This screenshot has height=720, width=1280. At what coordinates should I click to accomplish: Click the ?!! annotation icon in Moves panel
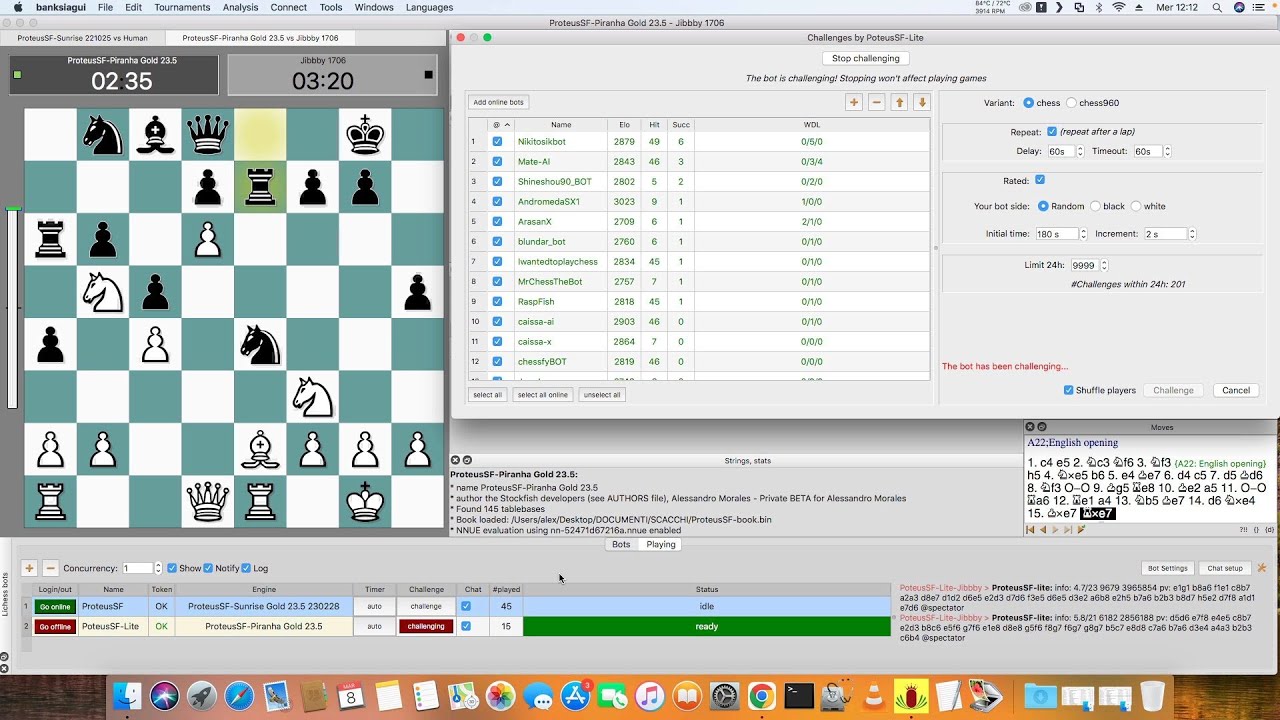(1244, 530)
